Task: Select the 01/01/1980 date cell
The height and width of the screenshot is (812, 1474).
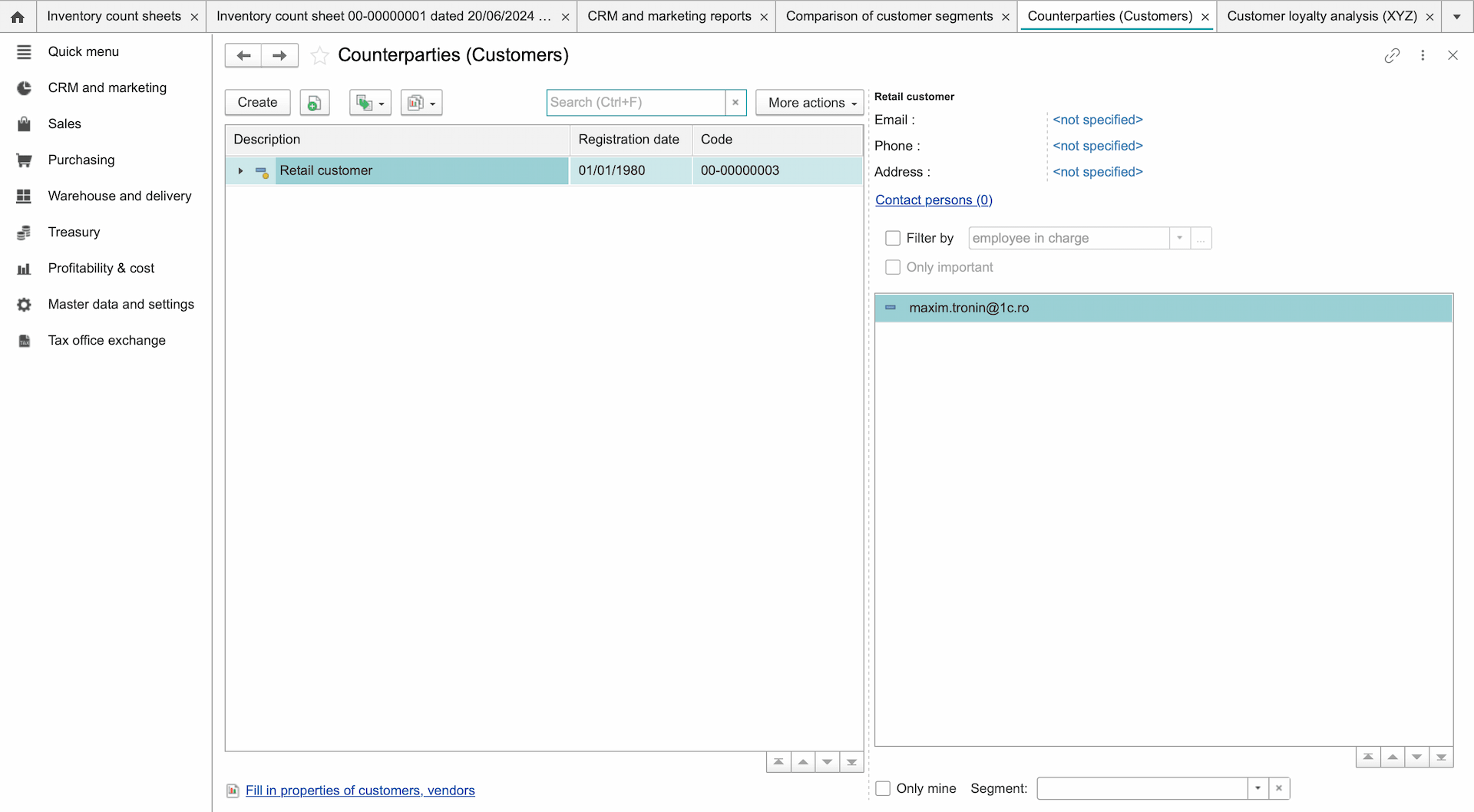Action: tap(630, 170)
